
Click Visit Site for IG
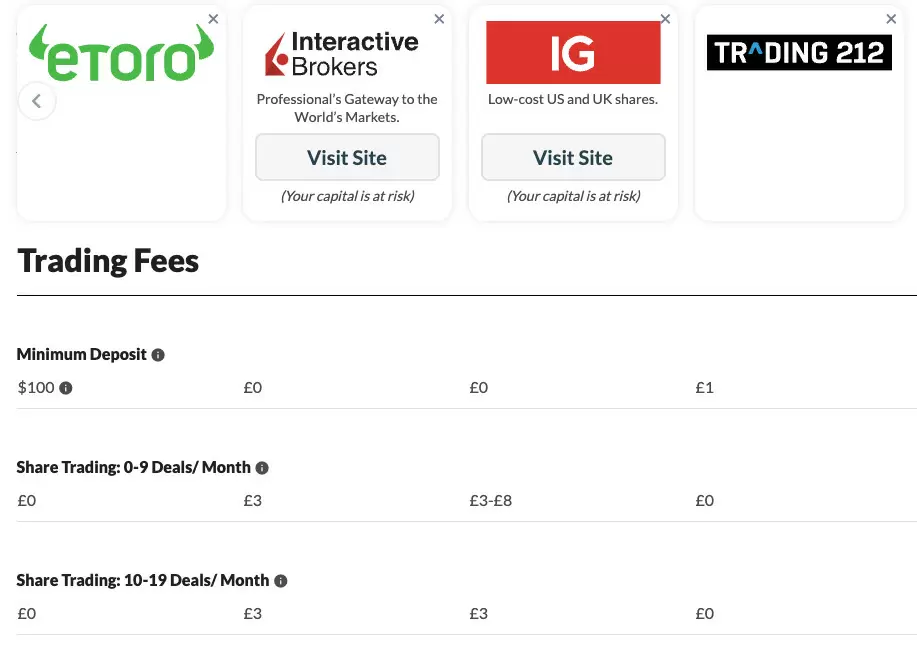(572, 157)
